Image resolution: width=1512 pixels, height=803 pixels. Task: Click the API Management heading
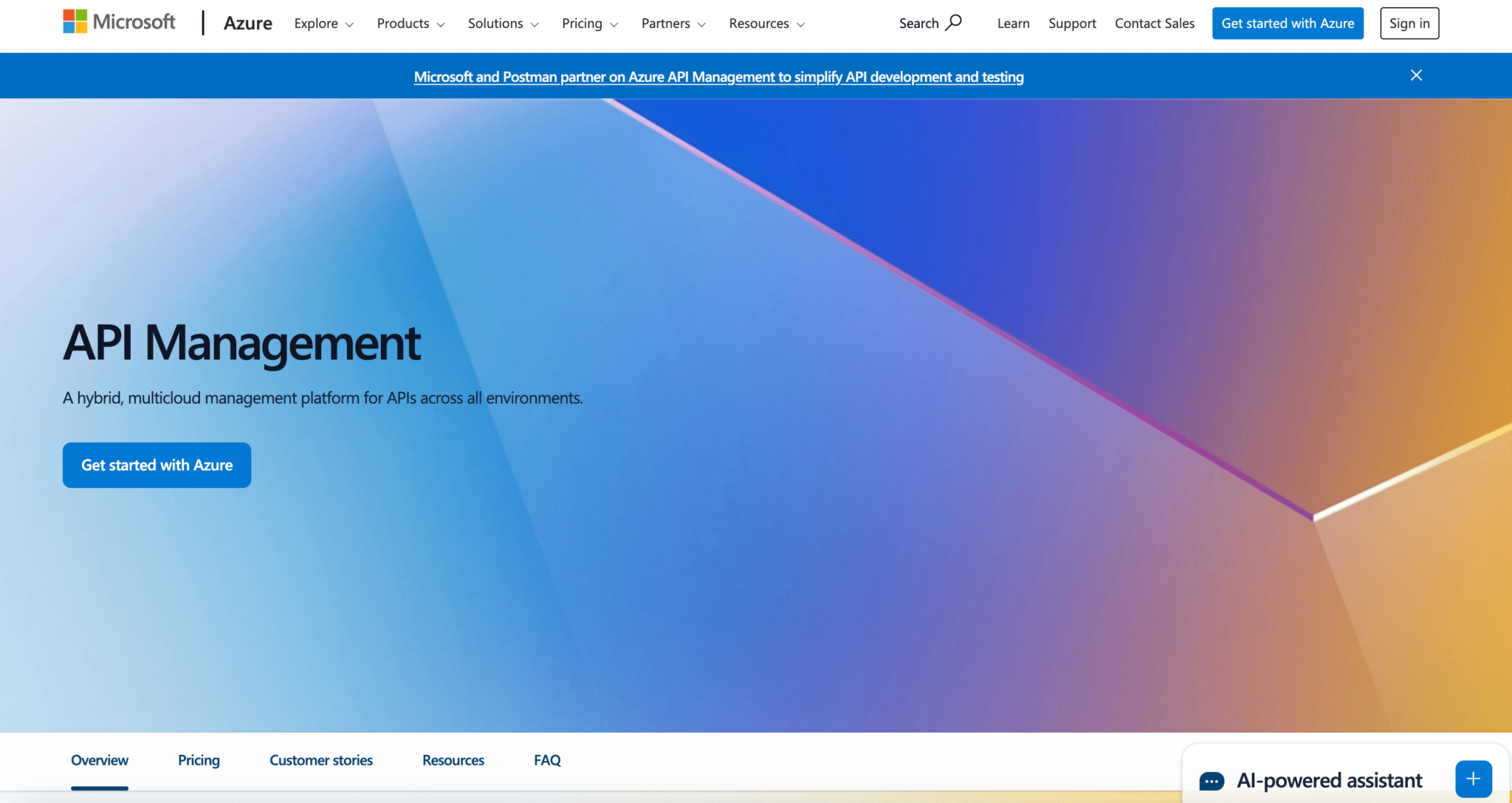point(241,343)
